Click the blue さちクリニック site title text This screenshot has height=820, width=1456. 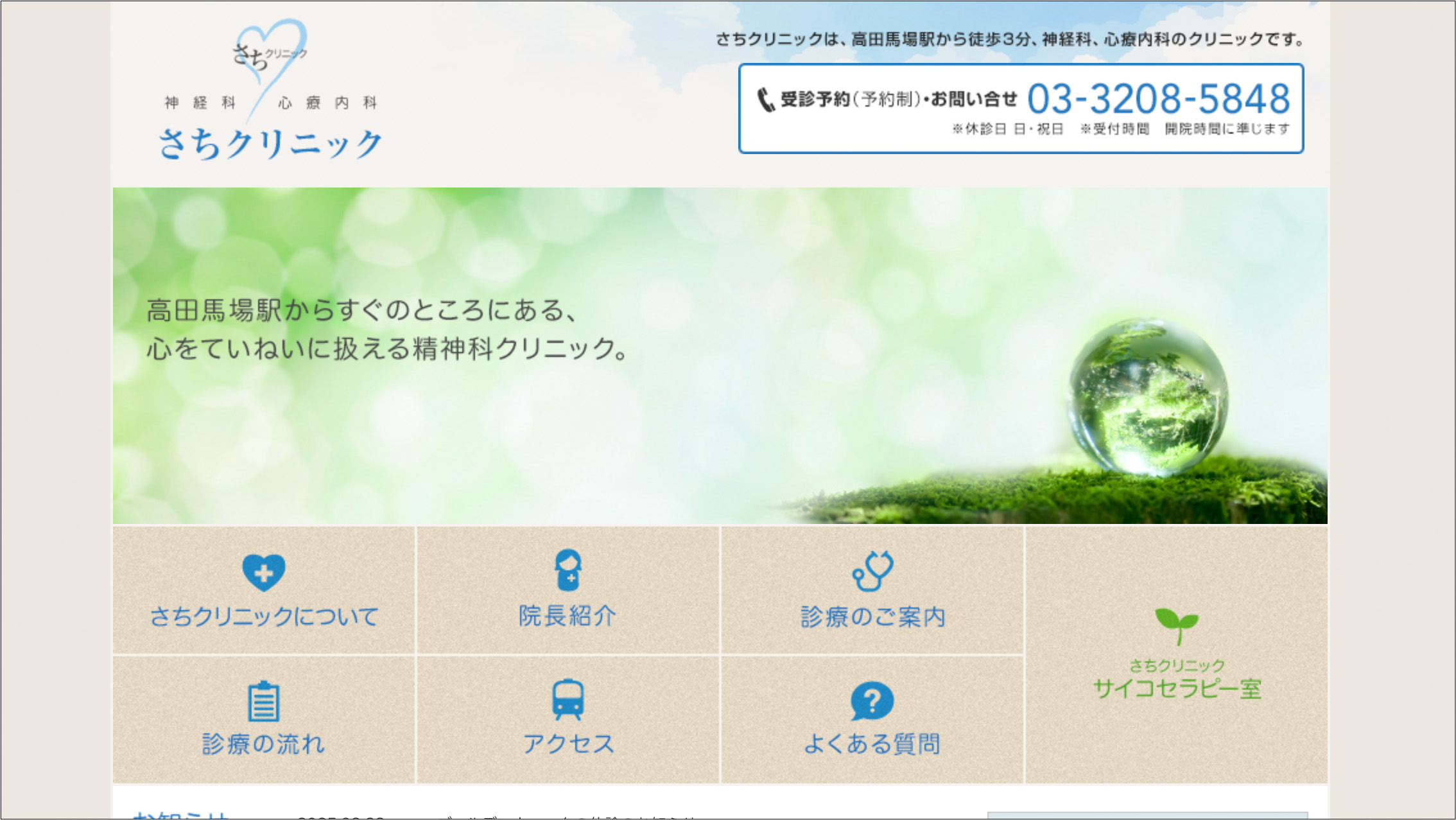tap(270, 143)
